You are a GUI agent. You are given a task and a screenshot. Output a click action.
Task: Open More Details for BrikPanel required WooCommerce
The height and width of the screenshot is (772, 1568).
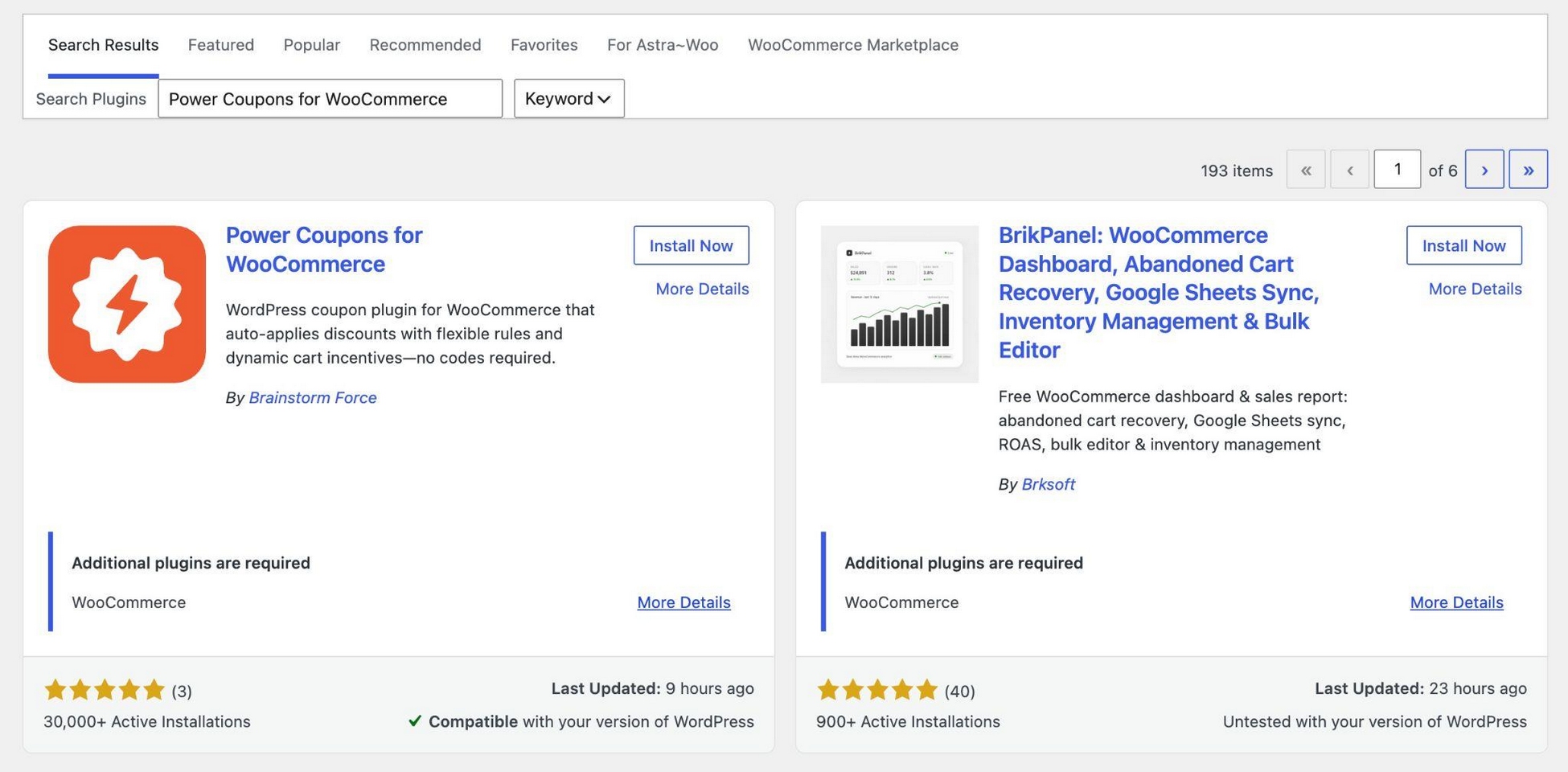(x=1456, y=602)
